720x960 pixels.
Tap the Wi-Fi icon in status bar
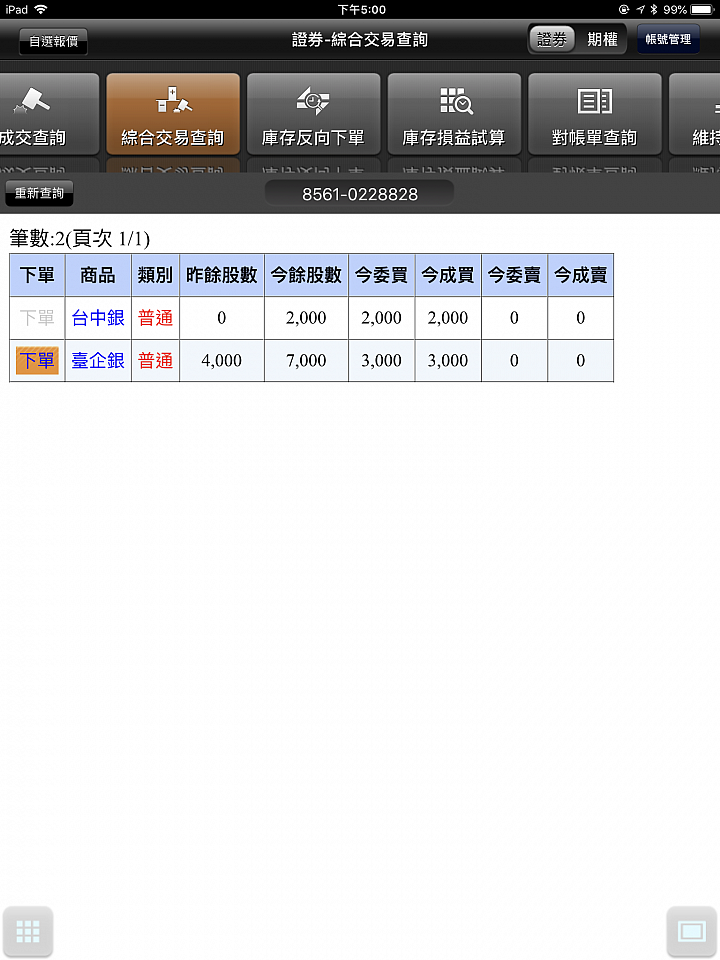(x=41, y=9)
